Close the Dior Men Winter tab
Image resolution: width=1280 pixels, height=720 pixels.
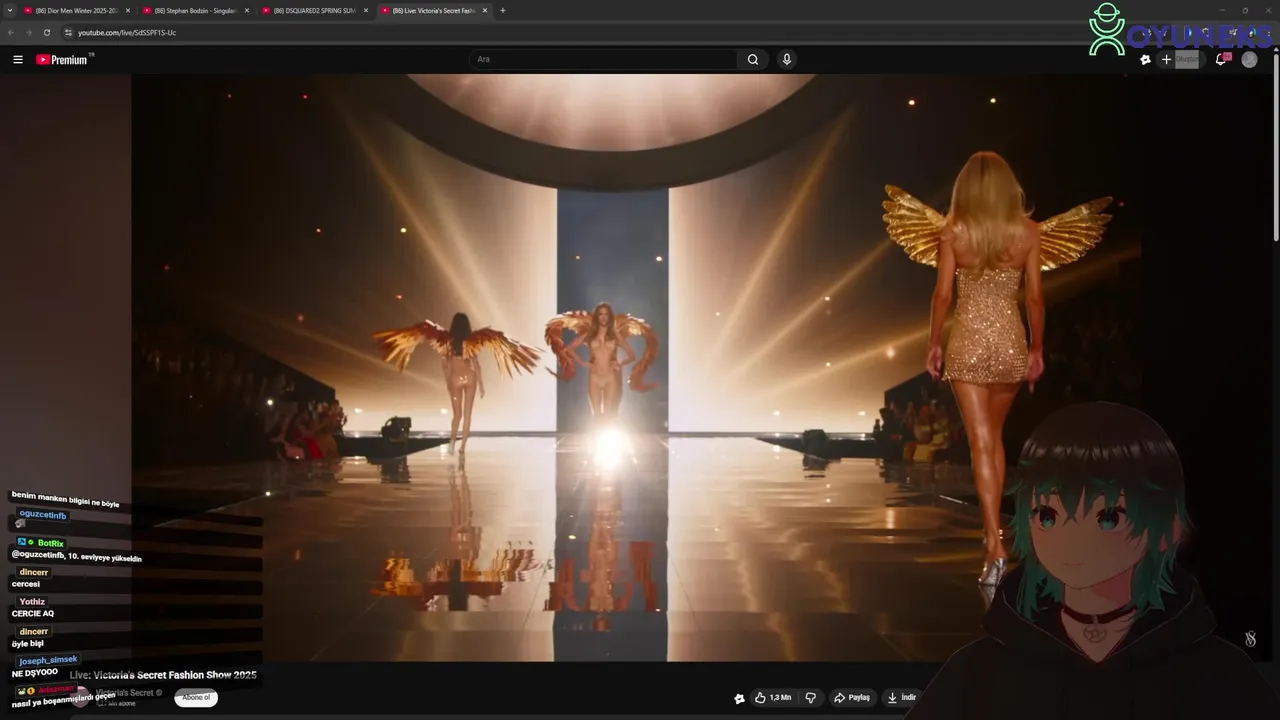pos(128,11)
